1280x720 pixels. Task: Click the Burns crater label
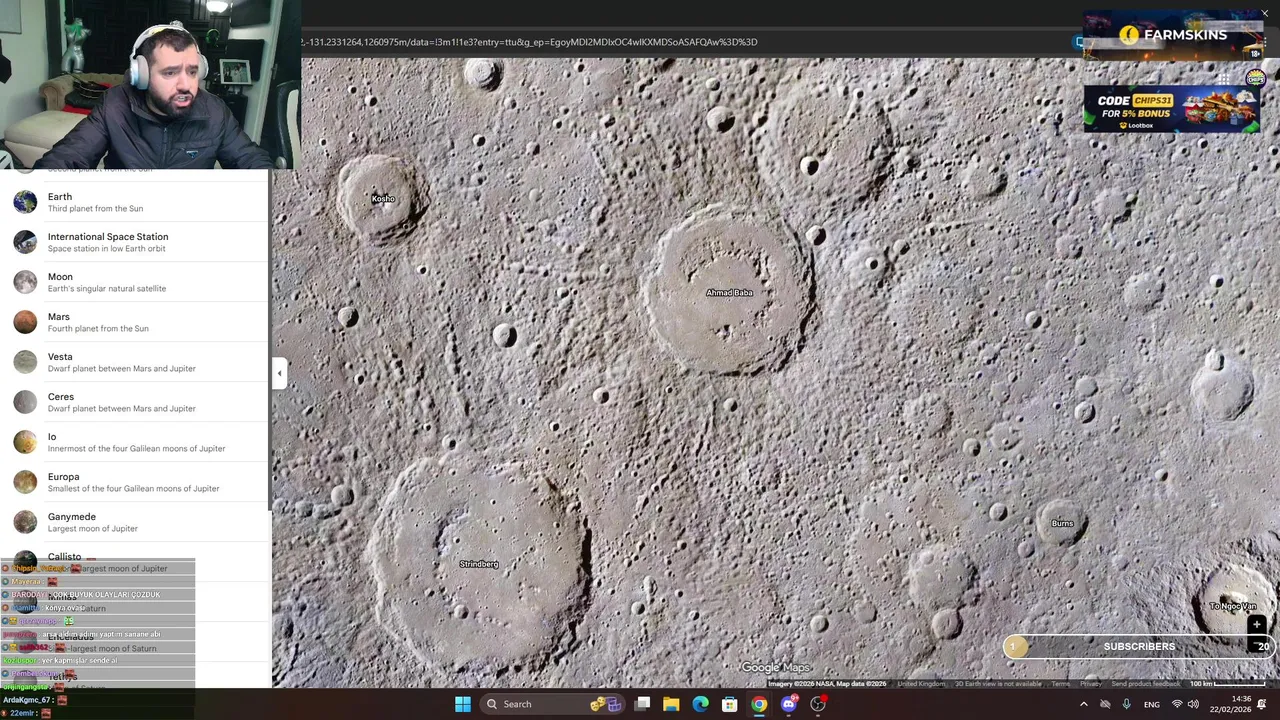[1062, 523]
